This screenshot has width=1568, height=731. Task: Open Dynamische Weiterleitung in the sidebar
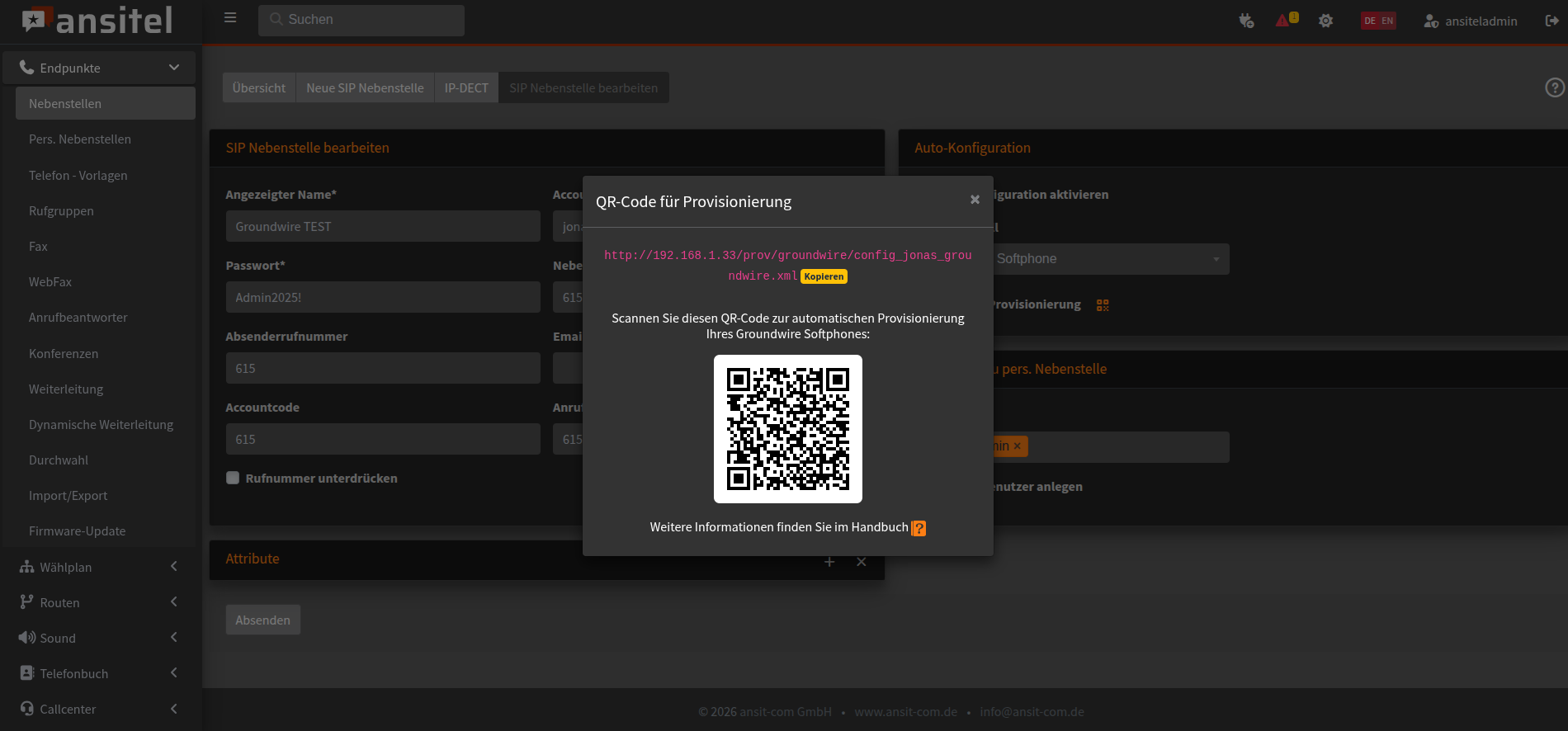(x=106, y=424)
